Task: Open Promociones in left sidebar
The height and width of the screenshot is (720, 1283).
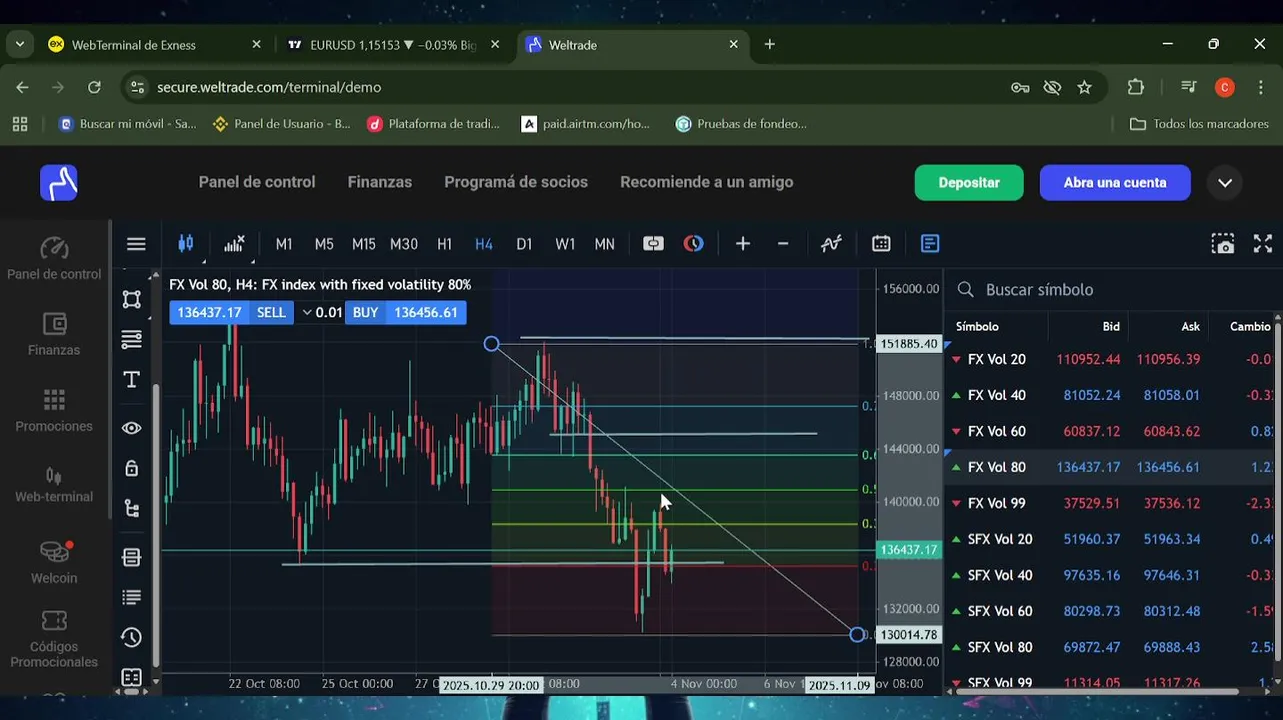Action: [x=54, y=410]
